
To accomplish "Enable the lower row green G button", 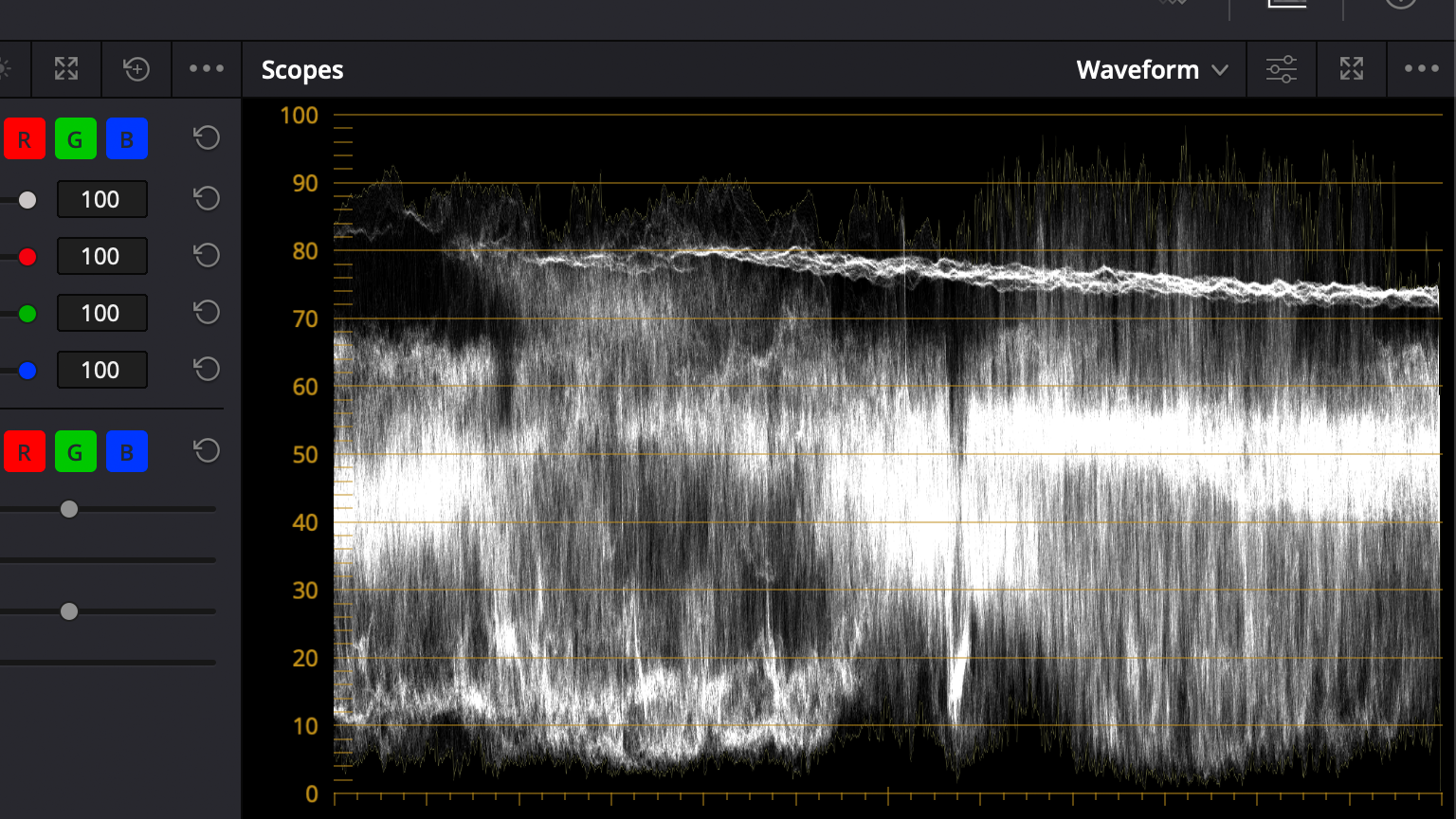I will tap(75, 452).
